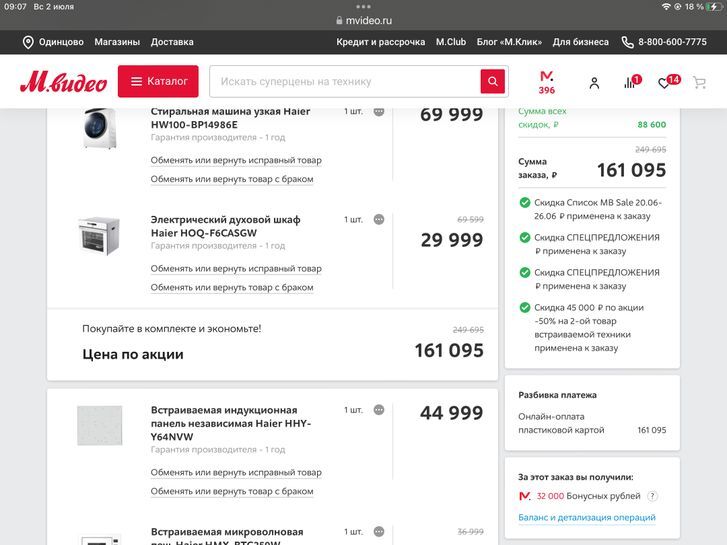This screenshot has width=727, height=545.
Task: Open Встраиваемая микроволновая печь product title
Action: (x=227, y=536)
